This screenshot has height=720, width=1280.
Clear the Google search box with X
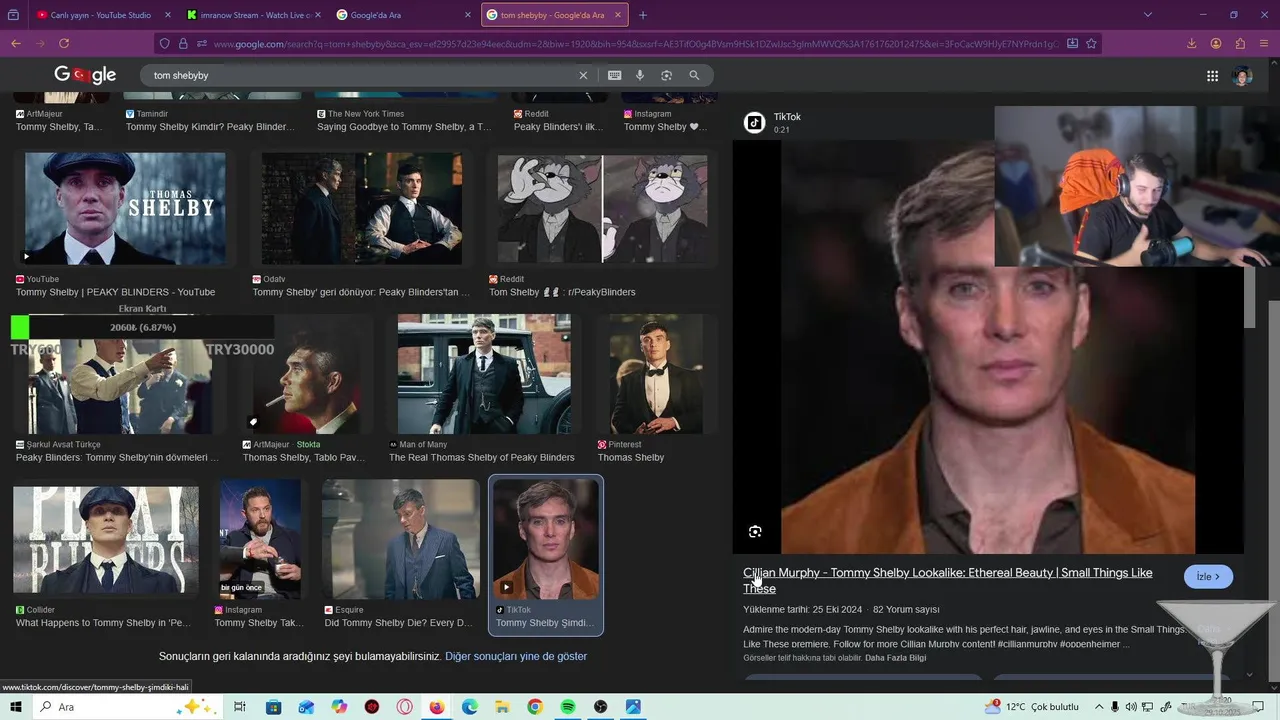pyautogui.click(x=583, y=75)
